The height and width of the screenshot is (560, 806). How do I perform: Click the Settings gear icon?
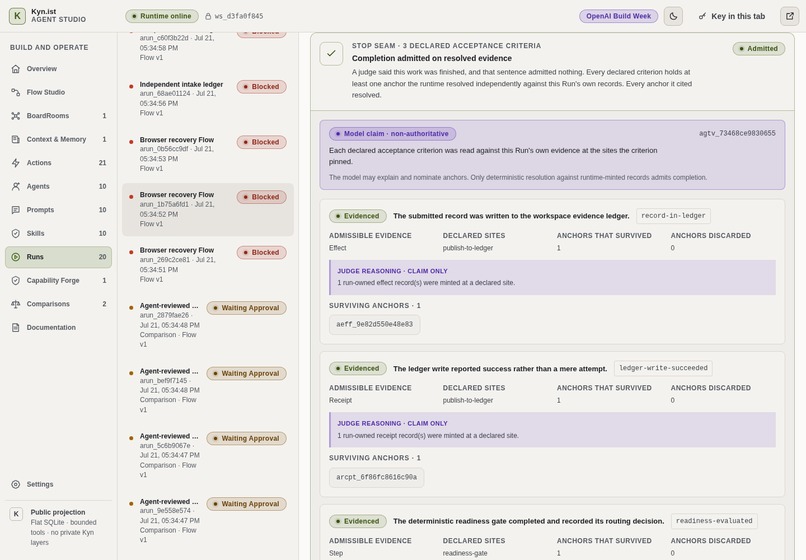[16, 484]
